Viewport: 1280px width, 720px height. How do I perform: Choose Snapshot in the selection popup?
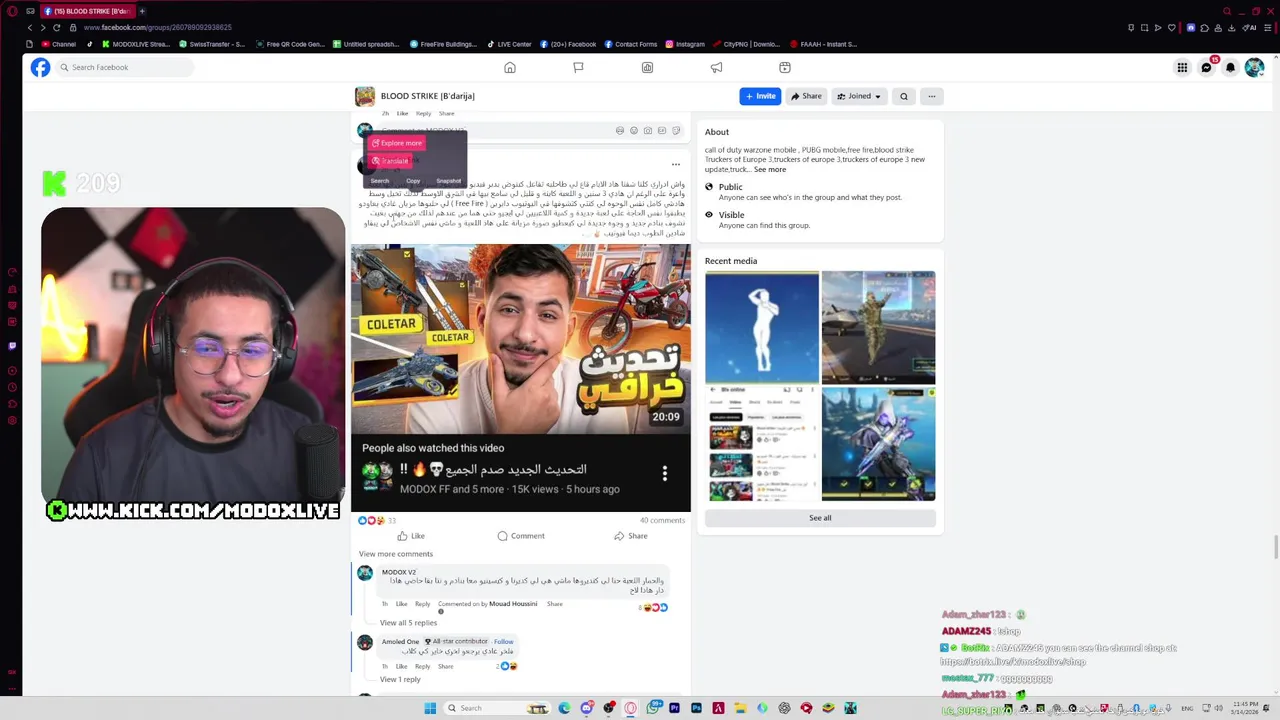(x=448, y=181)
